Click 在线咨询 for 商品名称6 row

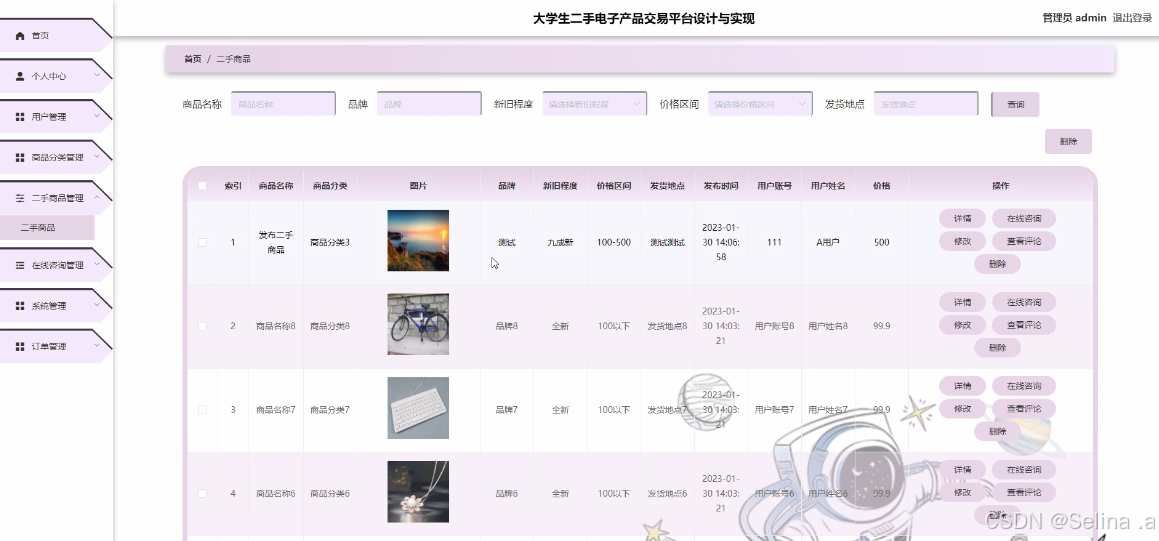(1024, 469)
